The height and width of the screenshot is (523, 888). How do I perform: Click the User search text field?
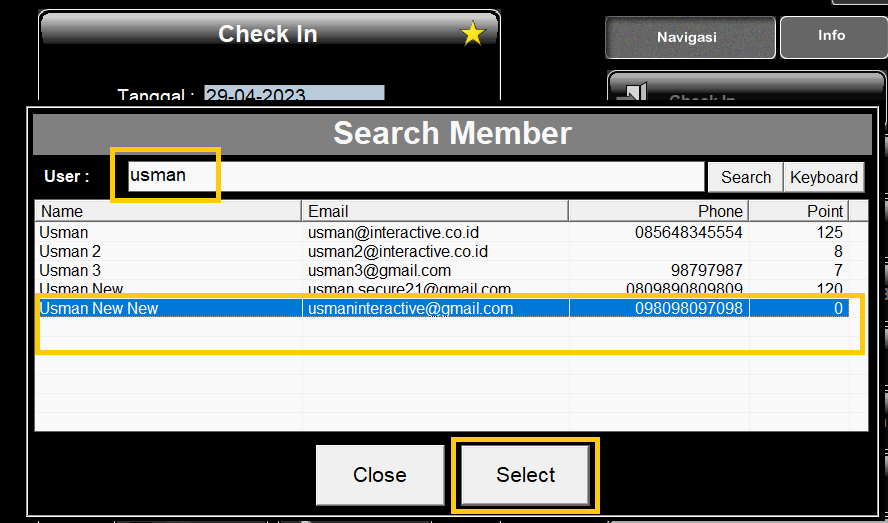tap(415, 176)
